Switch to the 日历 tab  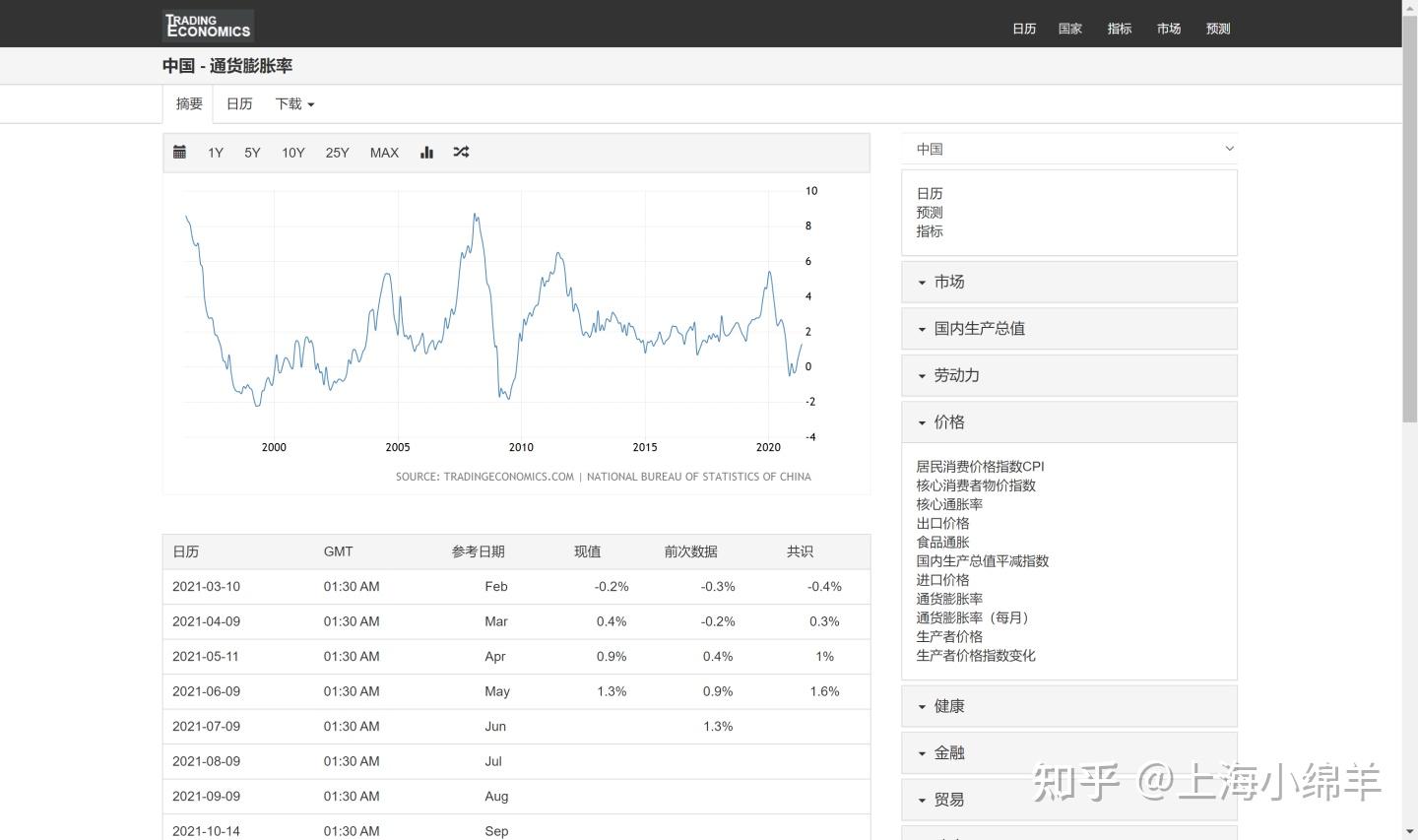tap(238, 103)
